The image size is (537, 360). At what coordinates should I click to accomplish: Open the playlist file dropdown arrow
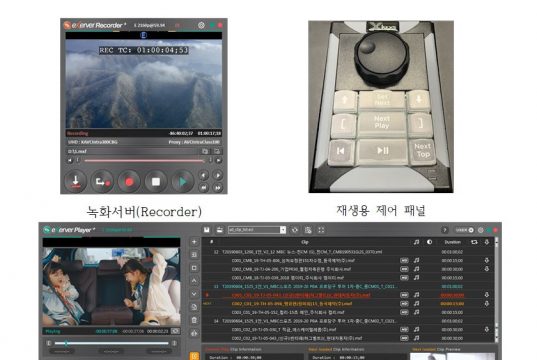[x=283, y=230]
